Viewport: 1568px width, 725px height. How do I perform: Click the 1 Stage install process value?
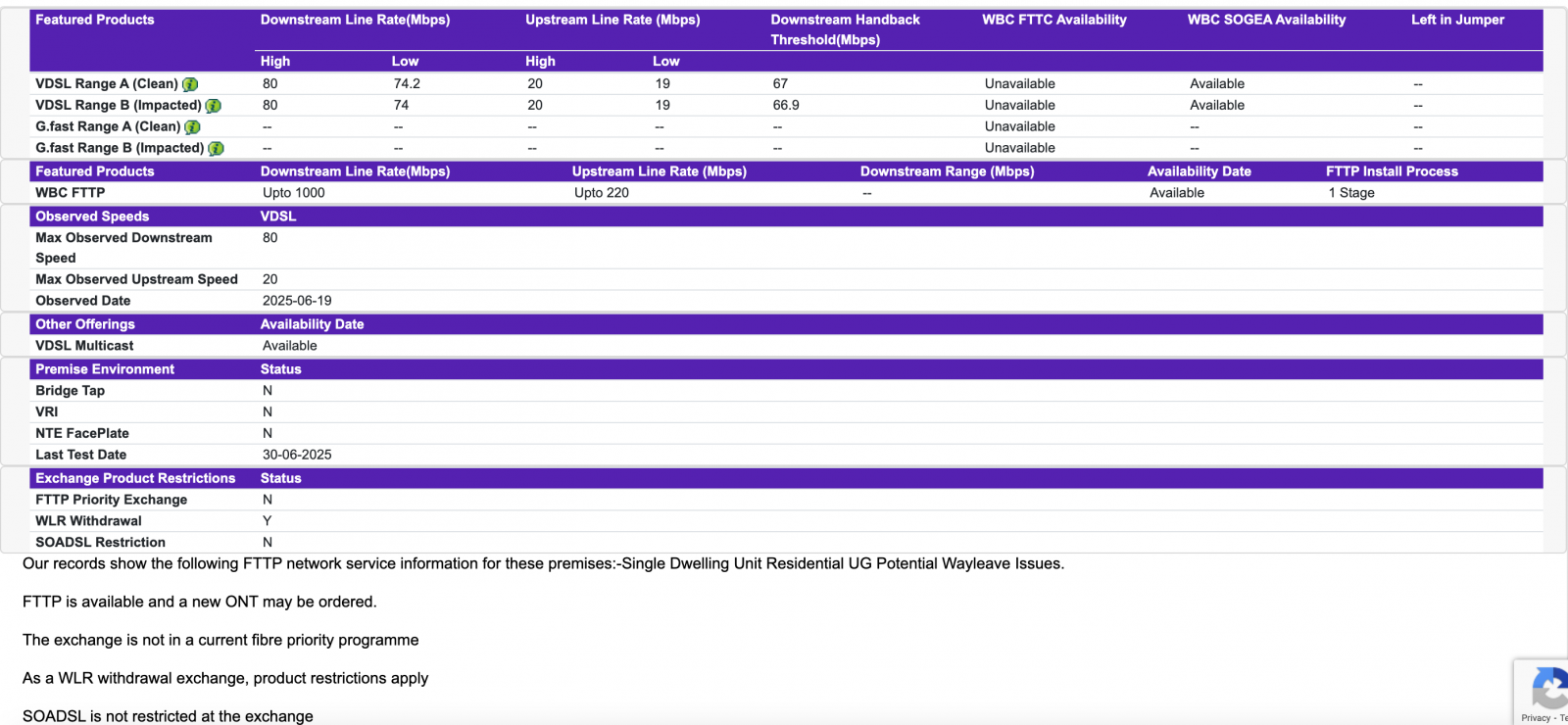[1351, 193]
